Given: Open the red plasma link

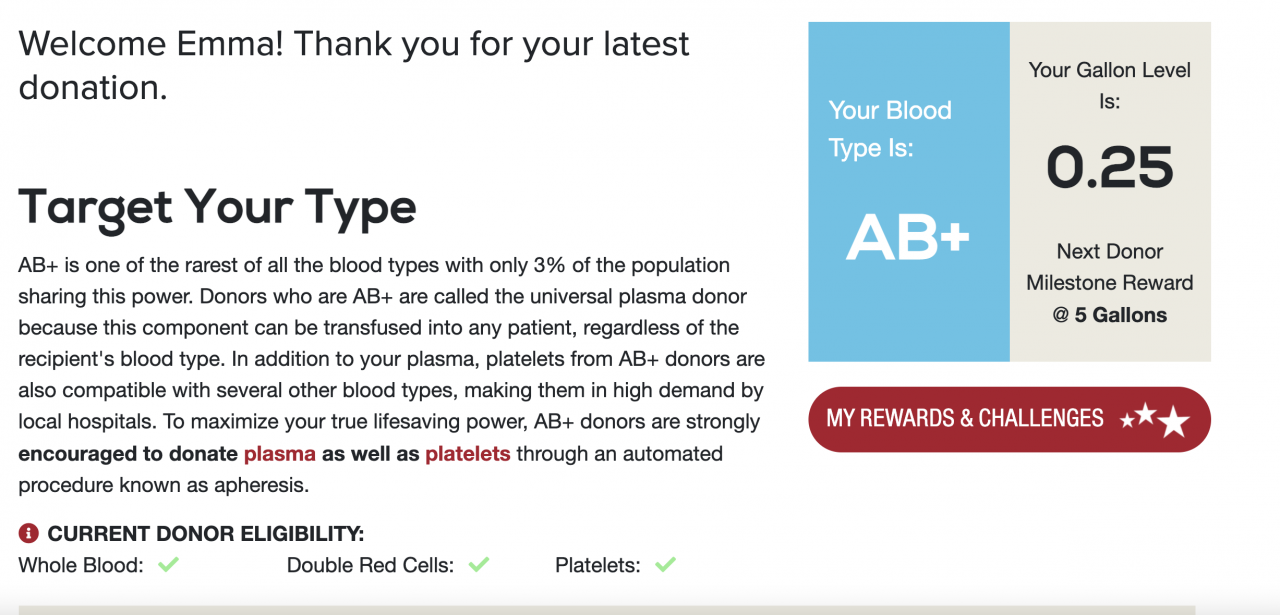Looking at the screenshot, I should [280, 454].
